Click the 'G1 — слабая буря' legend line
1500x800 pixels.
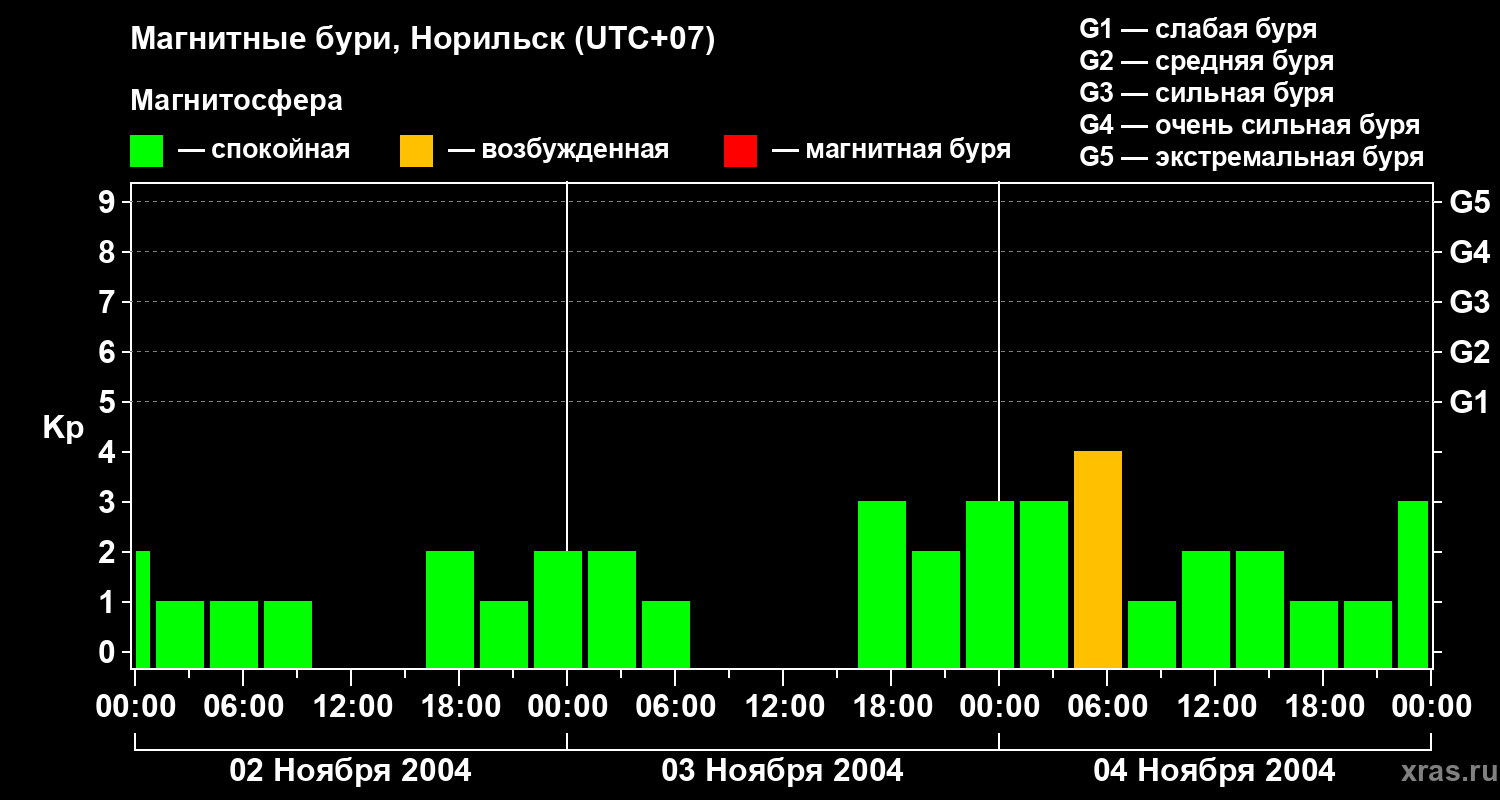1198,29
